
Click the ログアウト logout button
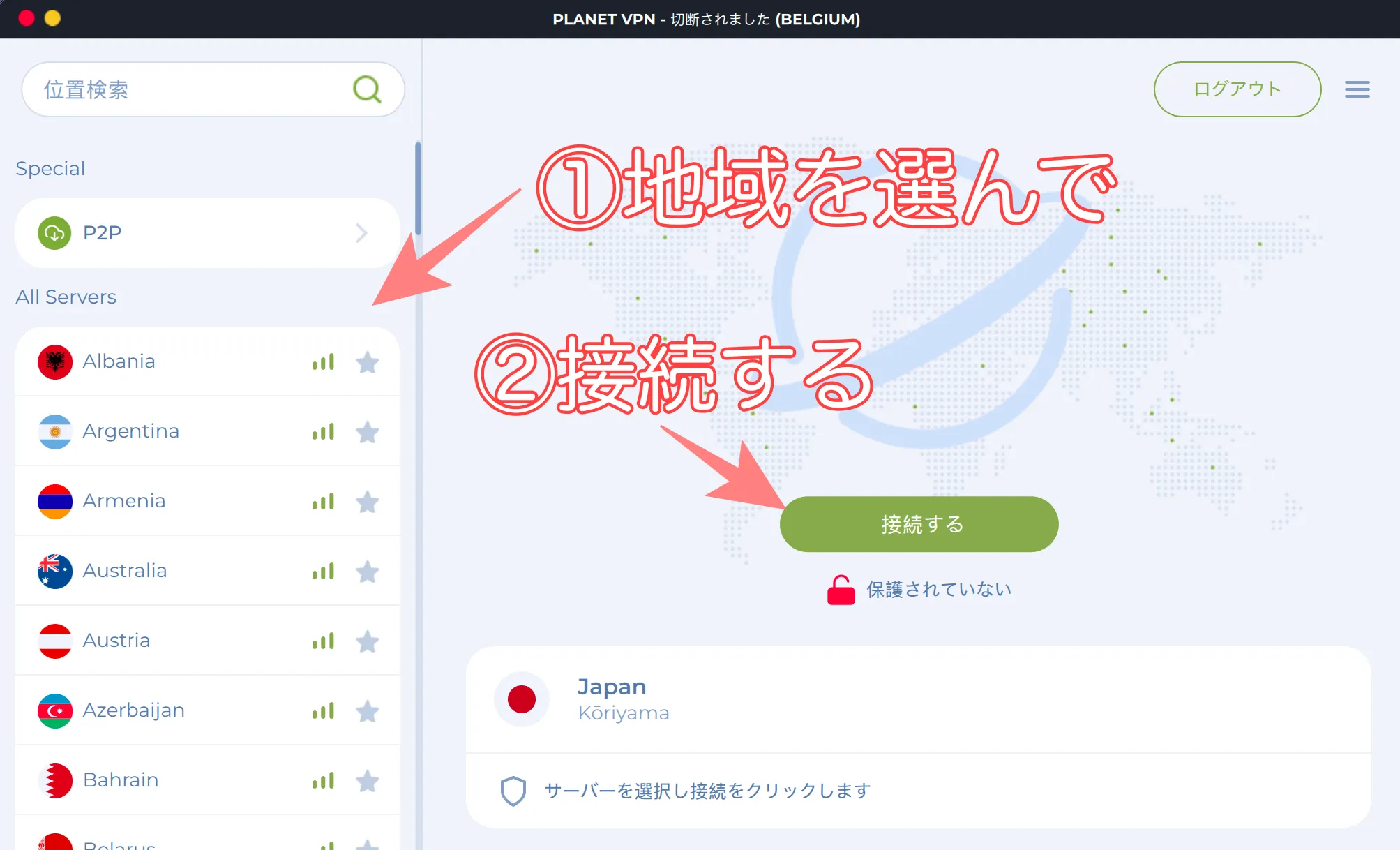coord(1236,89)
